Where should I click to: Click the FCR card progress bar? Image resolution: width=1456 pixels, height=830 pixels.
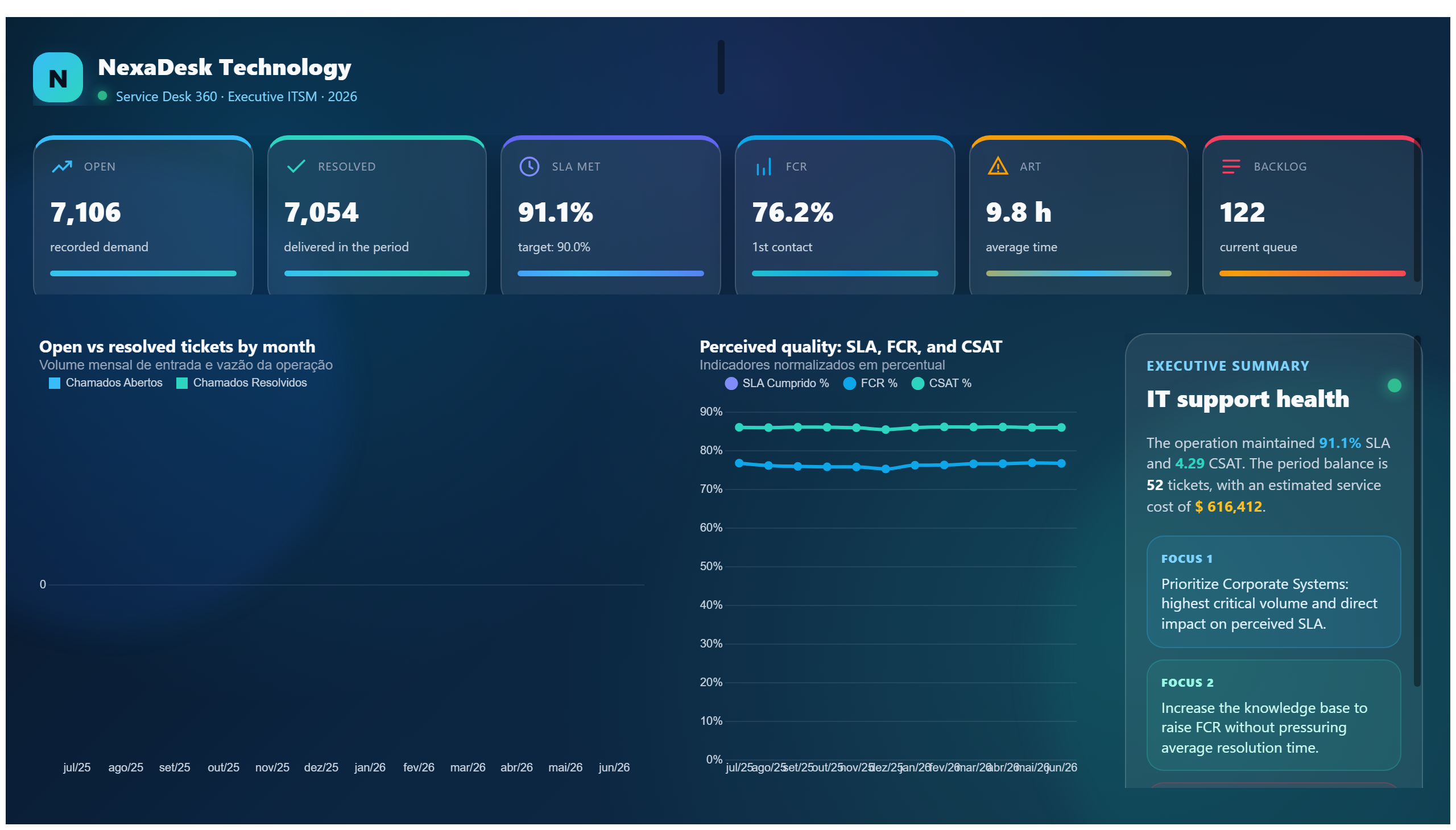(x=845, y=273)
